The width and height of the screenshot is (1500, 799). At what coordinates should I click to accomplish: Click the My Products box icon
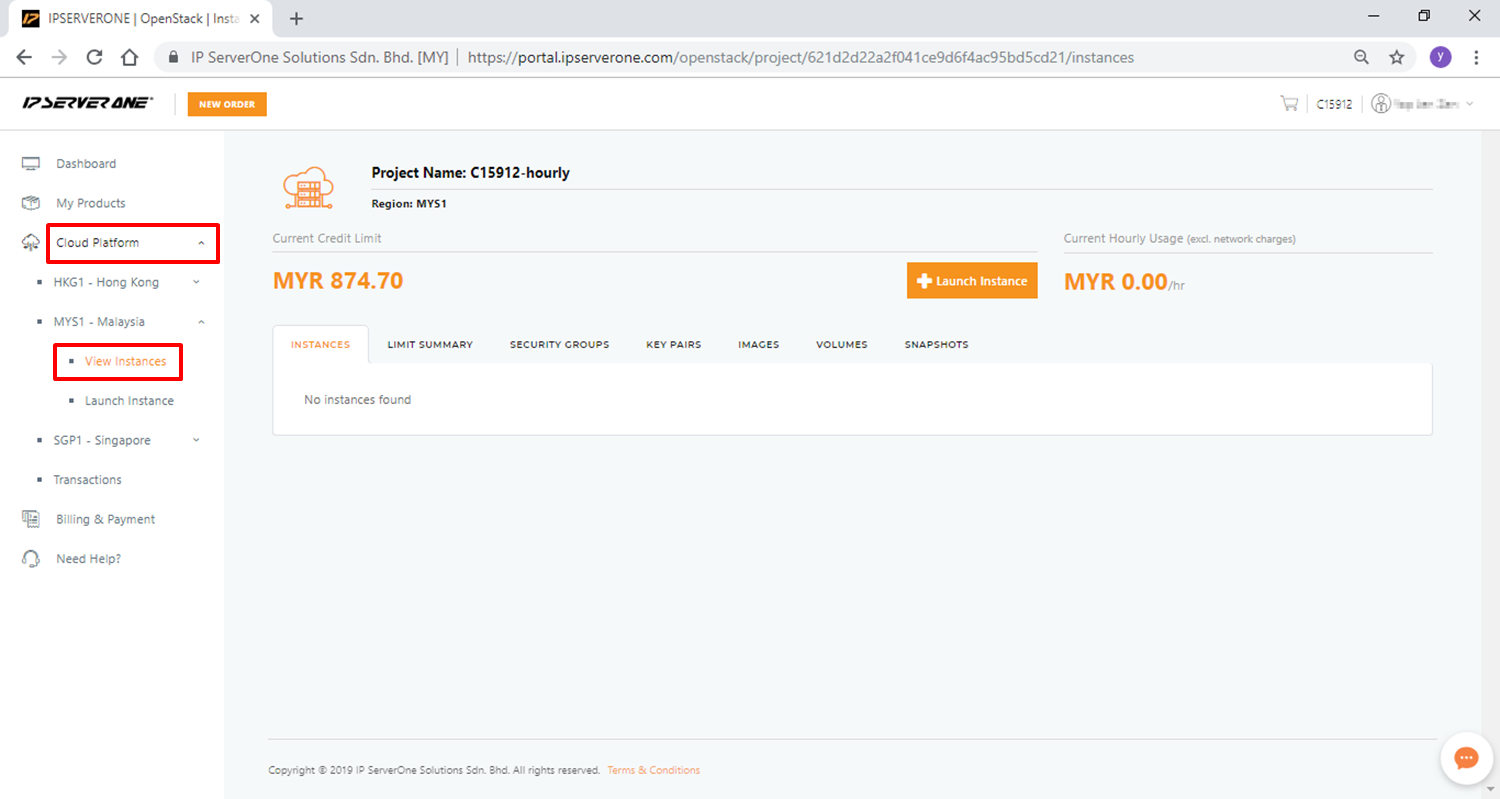coord(31,203)
